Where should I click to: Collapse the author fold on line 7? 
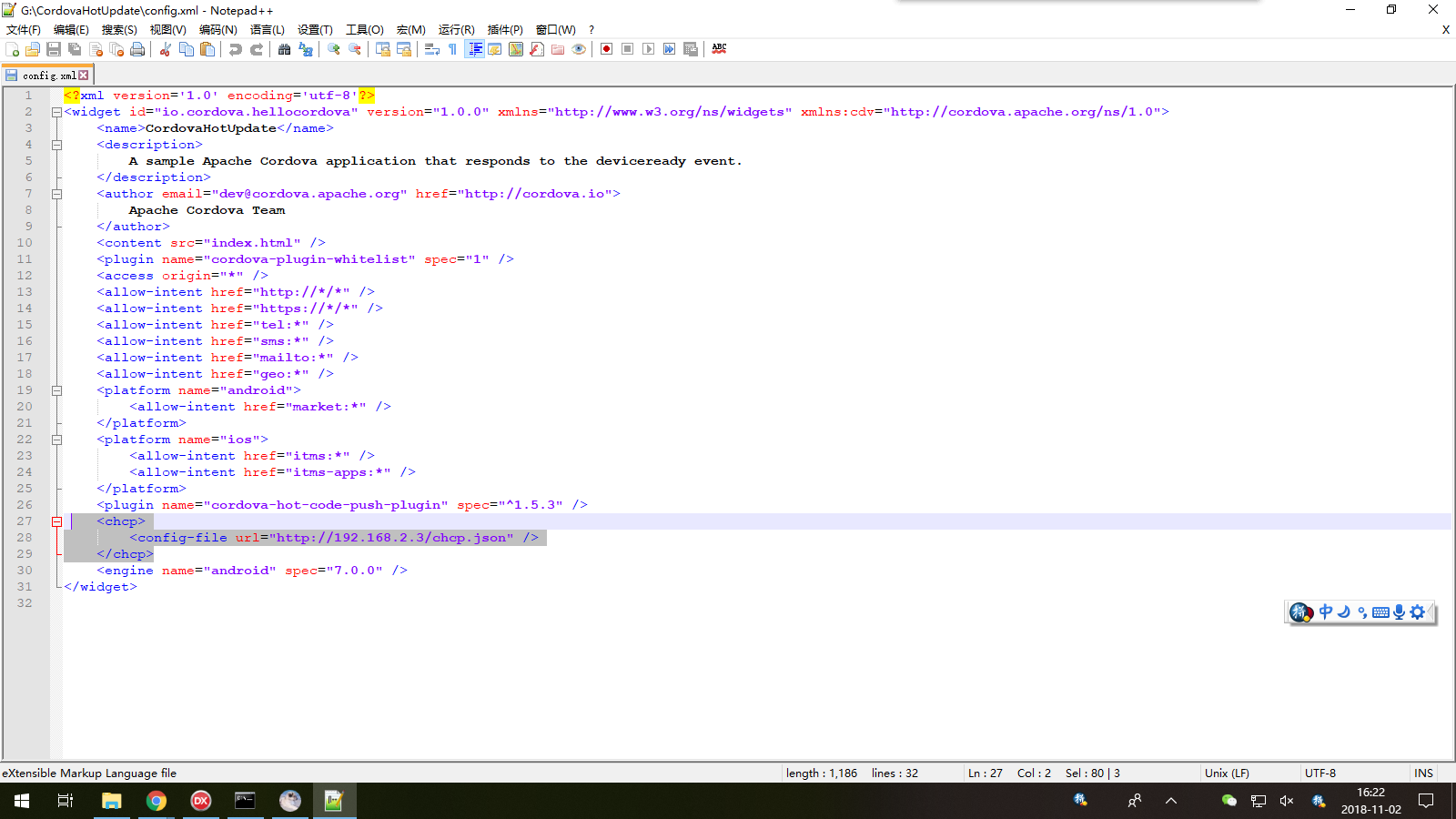tap(56, 194)
